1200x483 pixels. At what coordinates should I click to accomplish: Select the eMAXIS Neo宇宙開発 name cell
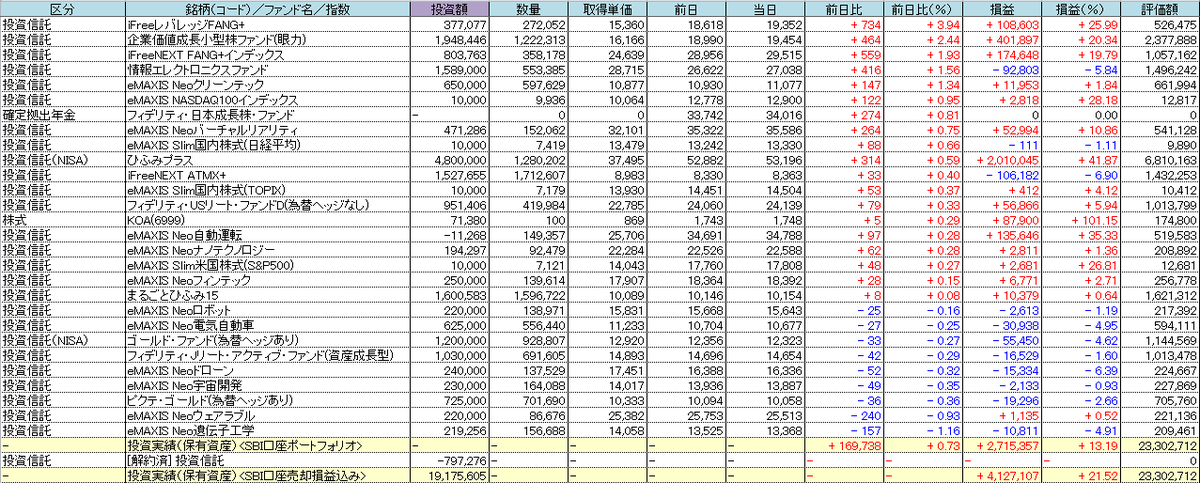pyautogui.click(x=268, y=385)
